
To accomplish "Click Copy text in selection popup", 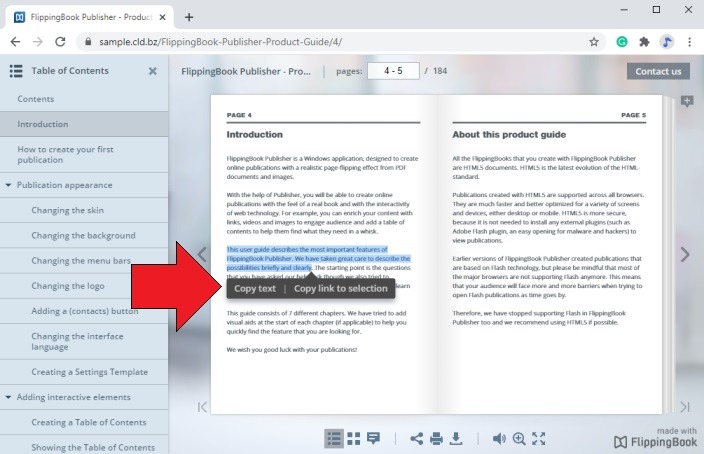I will click(x=255, y=289).
